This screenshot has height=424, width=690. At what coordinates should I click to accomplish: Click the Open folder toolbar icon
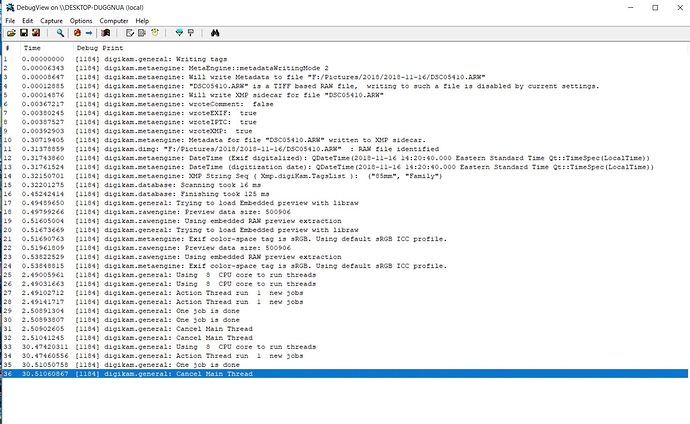click(12, 33)
